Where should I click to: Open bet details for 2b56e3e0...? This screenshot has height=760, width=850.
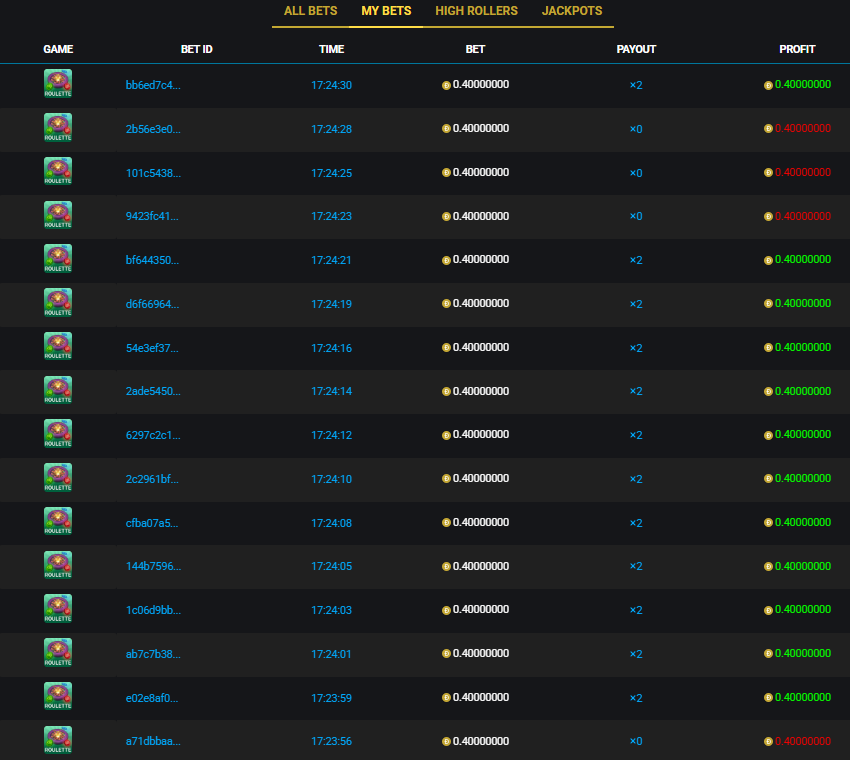(x=153, y=129)
